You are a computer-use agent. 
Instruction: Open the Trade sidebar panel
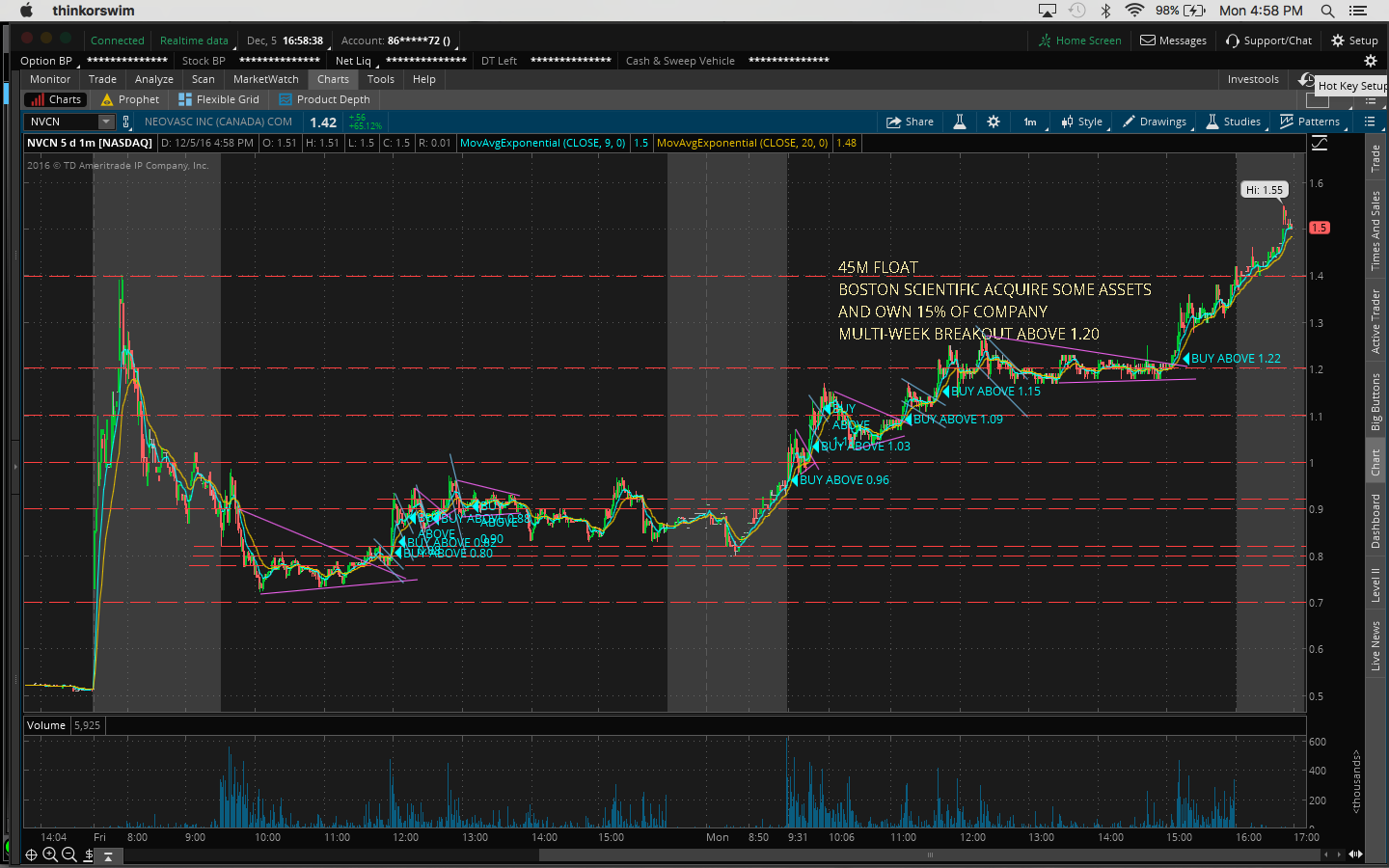[x=1375, y=158]
